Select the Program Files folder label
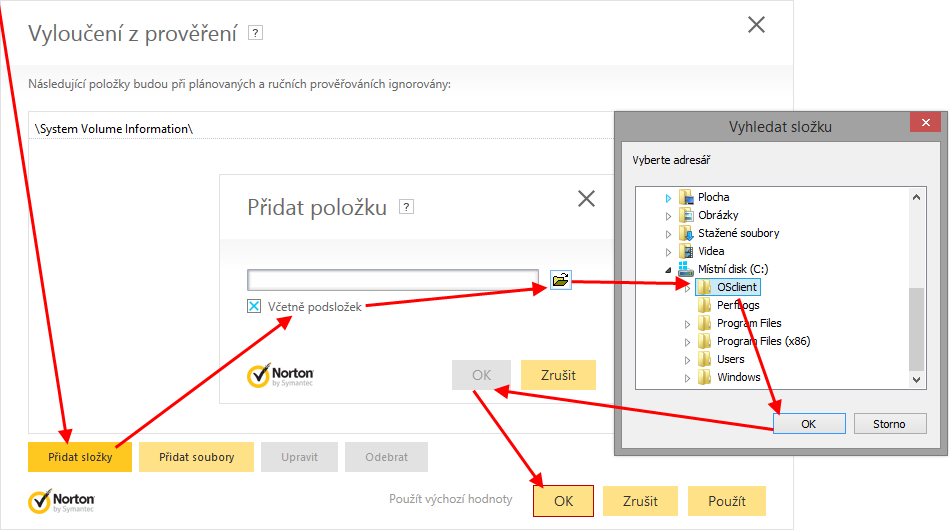 [749, 323]
